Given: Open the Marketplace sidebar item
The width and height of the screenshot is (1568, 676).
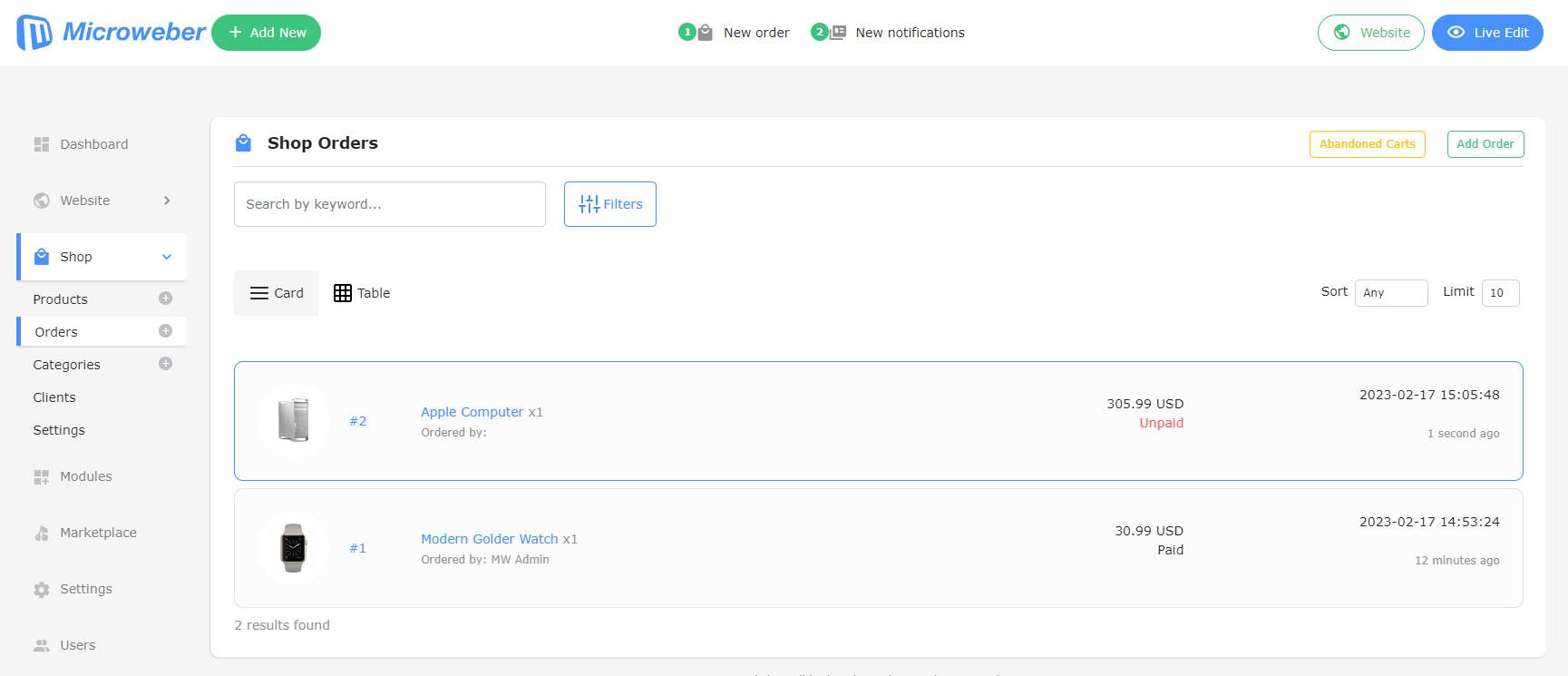Looking at the screenshot, I should coord(98,533).
